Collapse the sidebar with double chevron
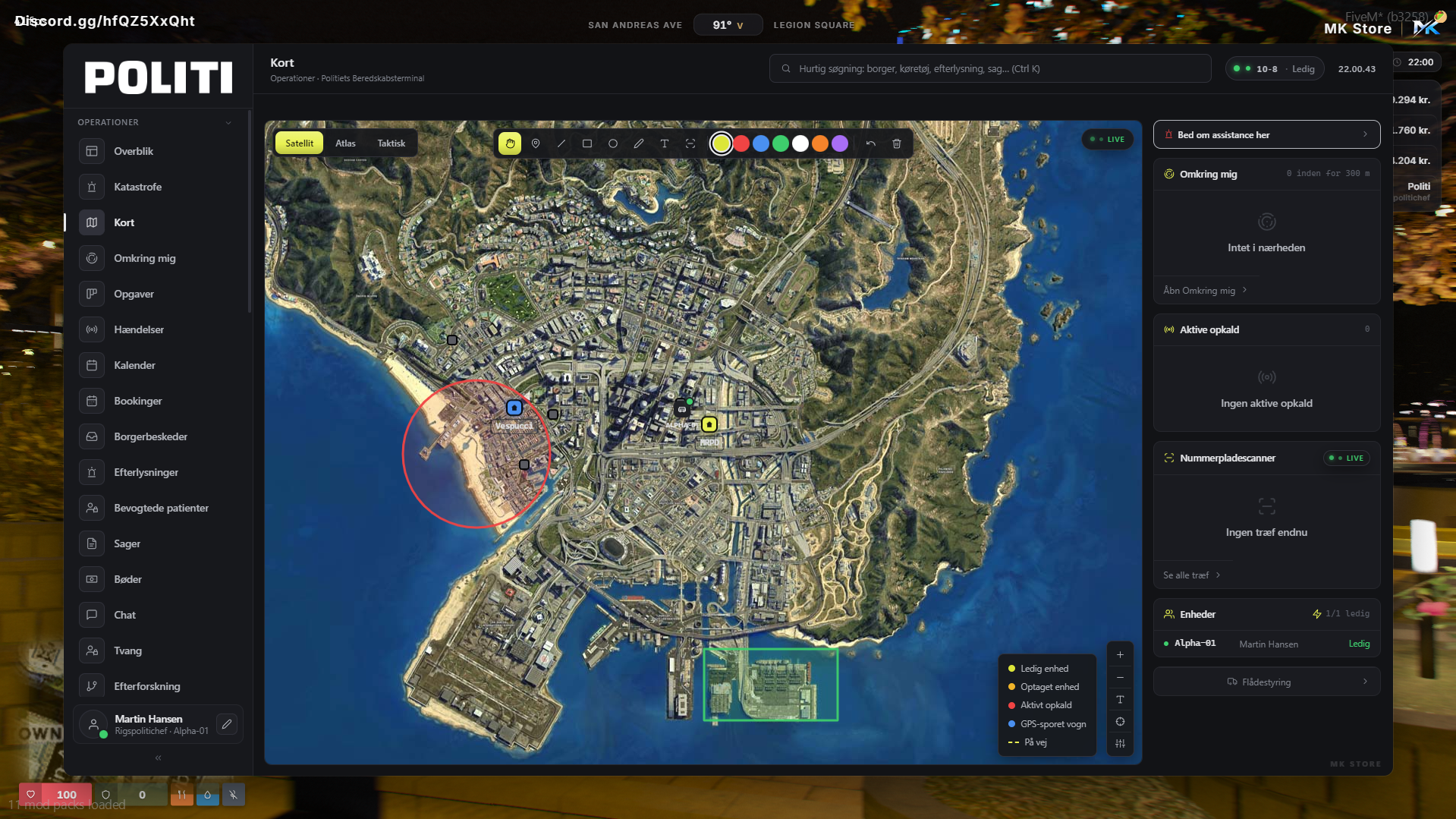The image size is (1456, 819). coord(159,758)
